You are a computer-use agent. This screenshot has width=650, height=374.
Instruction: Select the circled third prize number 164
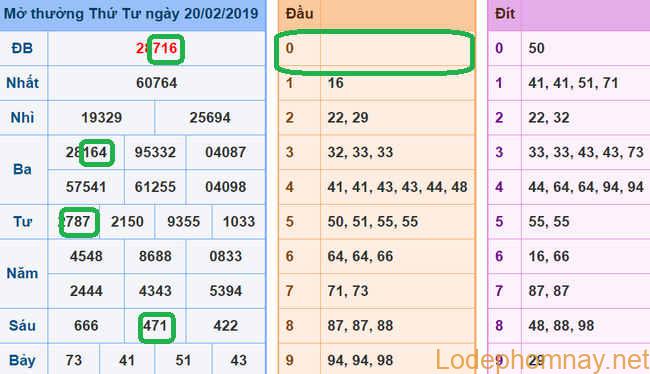point(96,152)
